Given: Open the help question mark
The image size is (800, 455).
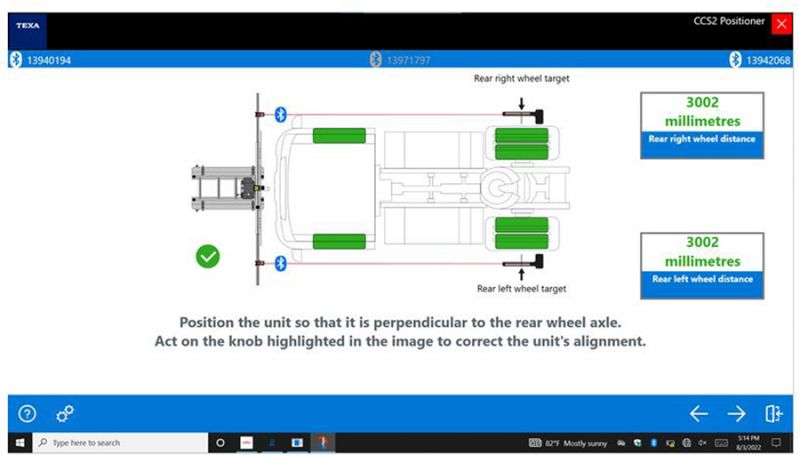Looking at the screenshot, I should coord(27,413).
